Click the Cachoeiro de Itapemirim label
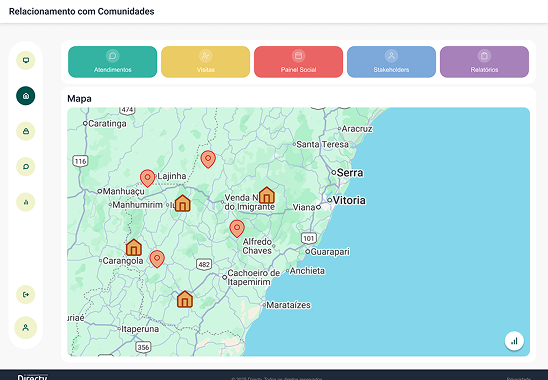The width and height of the screenshot is (548, 380). pyautogui.click(x=254, y=278)
